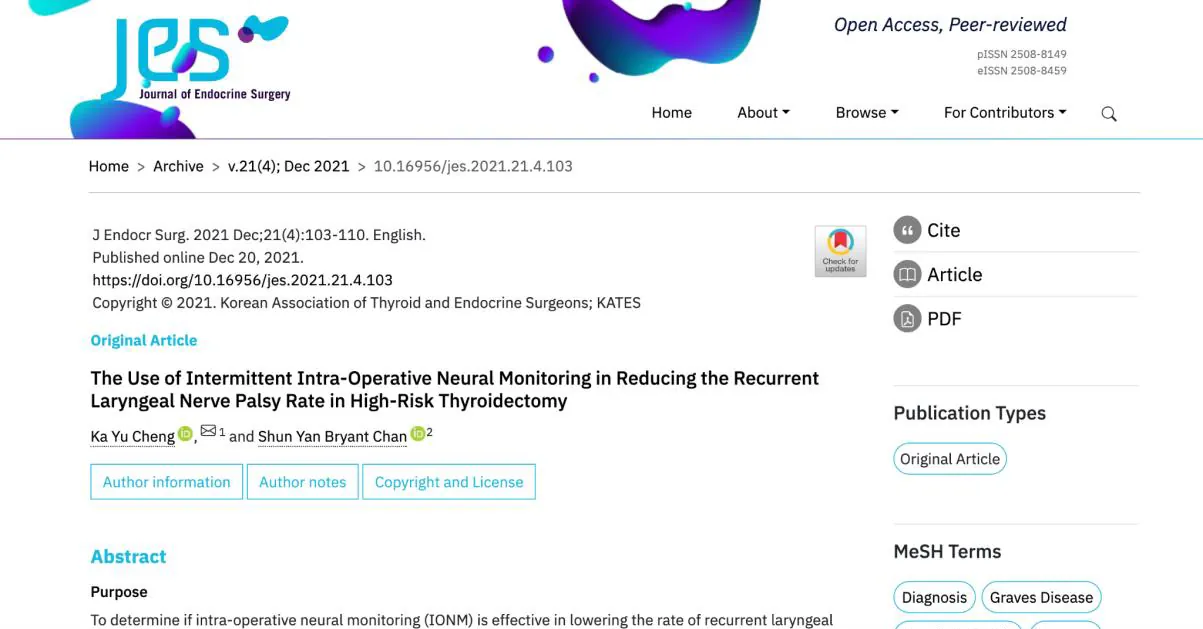The width and height of the screenshot is (1203, 629).
Task: Click the Article book icon
Action: coord(907,274)
